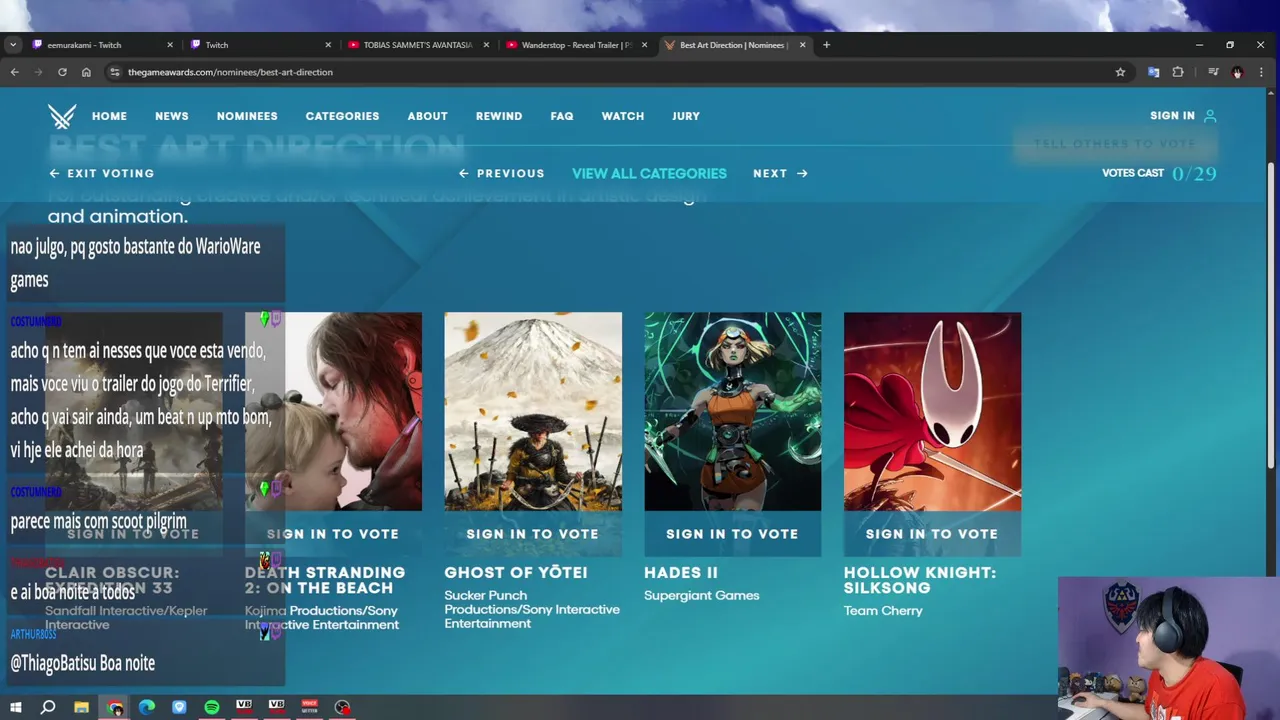Screen dimensions: 1280x720
Task: Sign in to vote for Hollow Knight: Silksong
Action: click(932, 534)
